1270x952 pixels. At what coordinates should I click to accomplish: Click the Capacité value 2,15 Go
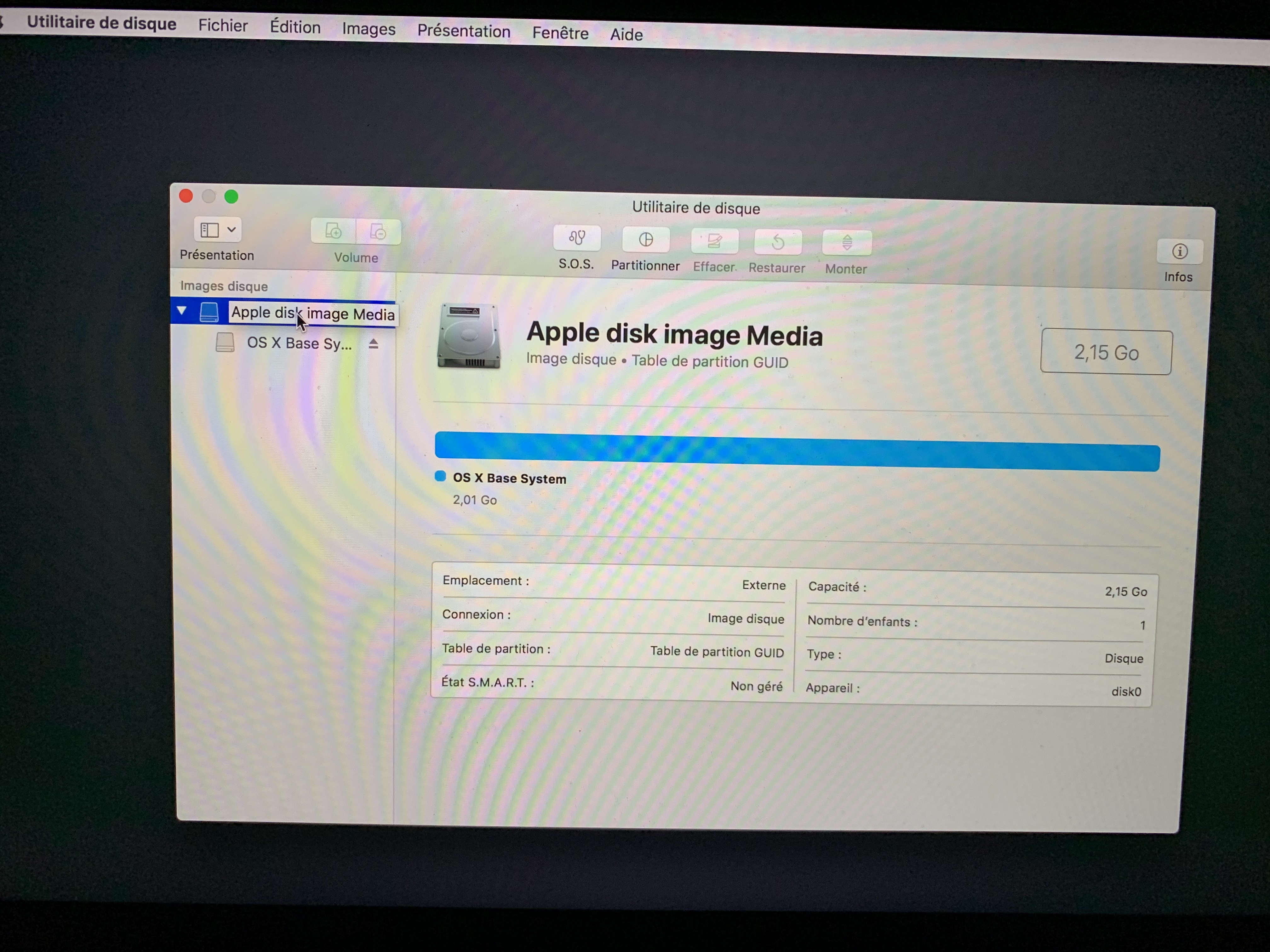[x=1126, y=592]
